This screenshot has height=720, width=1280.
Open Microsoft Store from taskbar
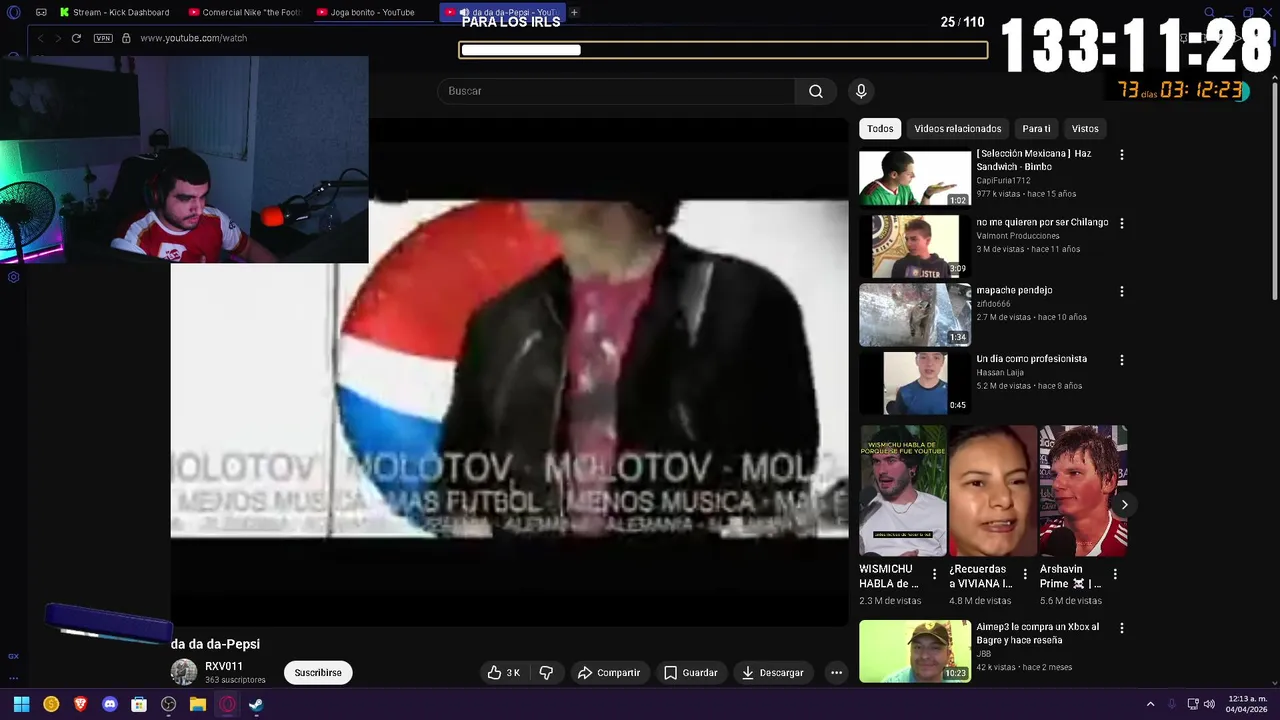[x=139, y=704]
